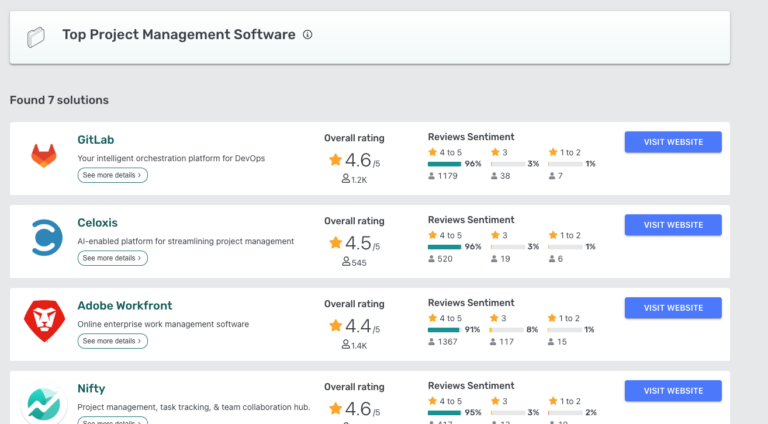Click the reviewer count icon showing 1.4K for Workfront

346,345
